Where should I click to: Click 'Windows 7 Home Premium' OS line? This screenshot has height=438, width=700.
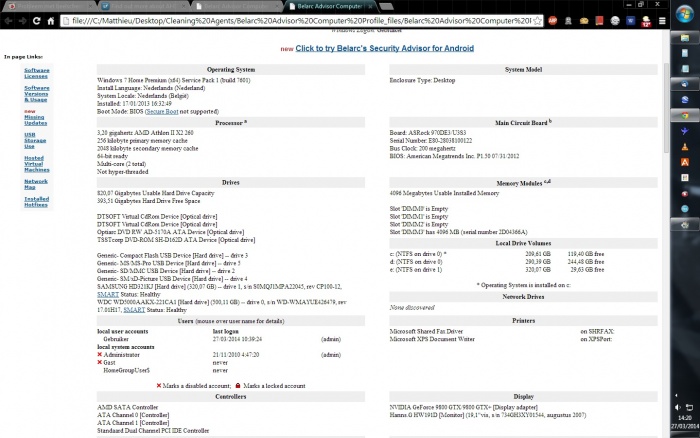pos(173,80)
